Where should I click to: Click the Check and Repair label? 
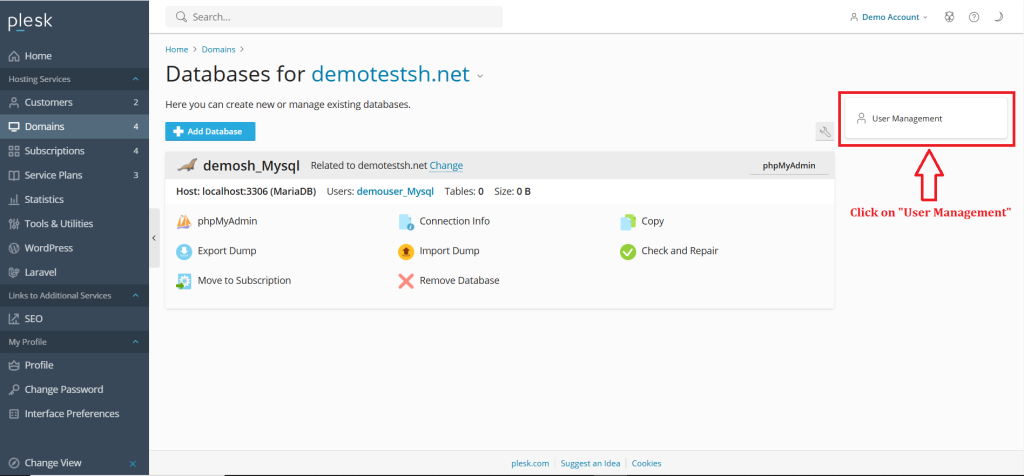(x=680, y=251)
